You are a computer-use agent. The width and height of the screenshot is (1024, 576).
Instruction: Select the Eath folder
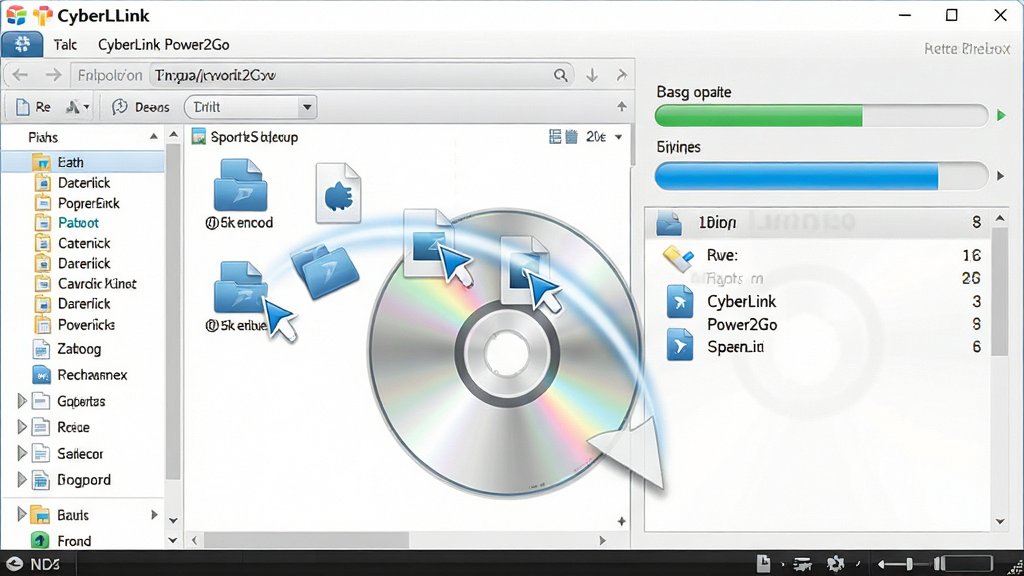pyautogui.click(x=82, y=162)
